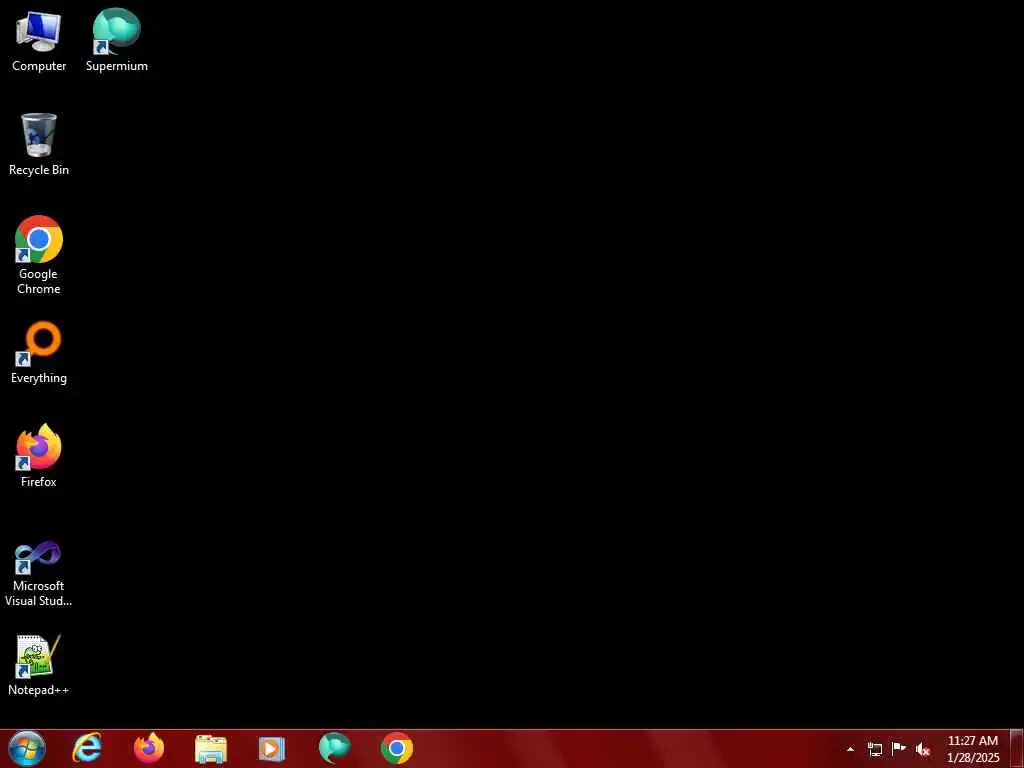Select the Recycle Bin icon

point(39,144)
